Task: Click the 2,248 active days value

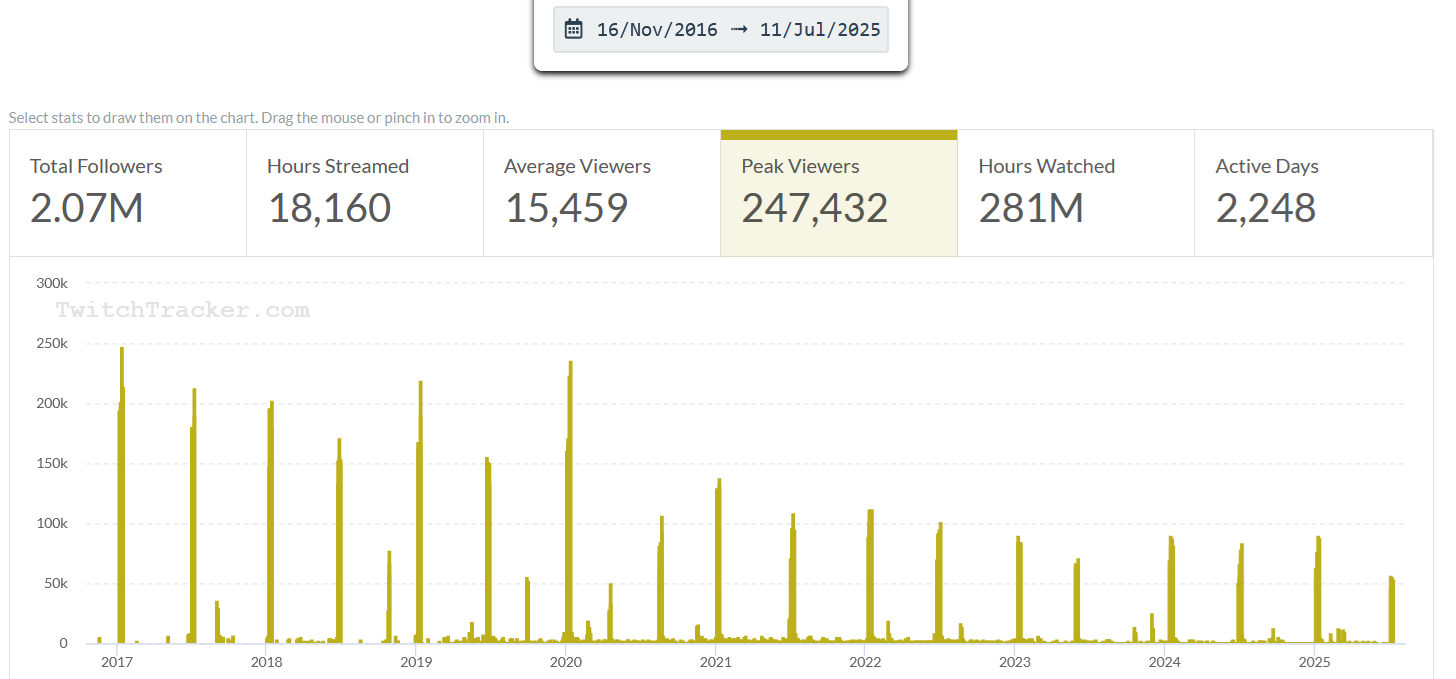Action: click(1266, 208)
